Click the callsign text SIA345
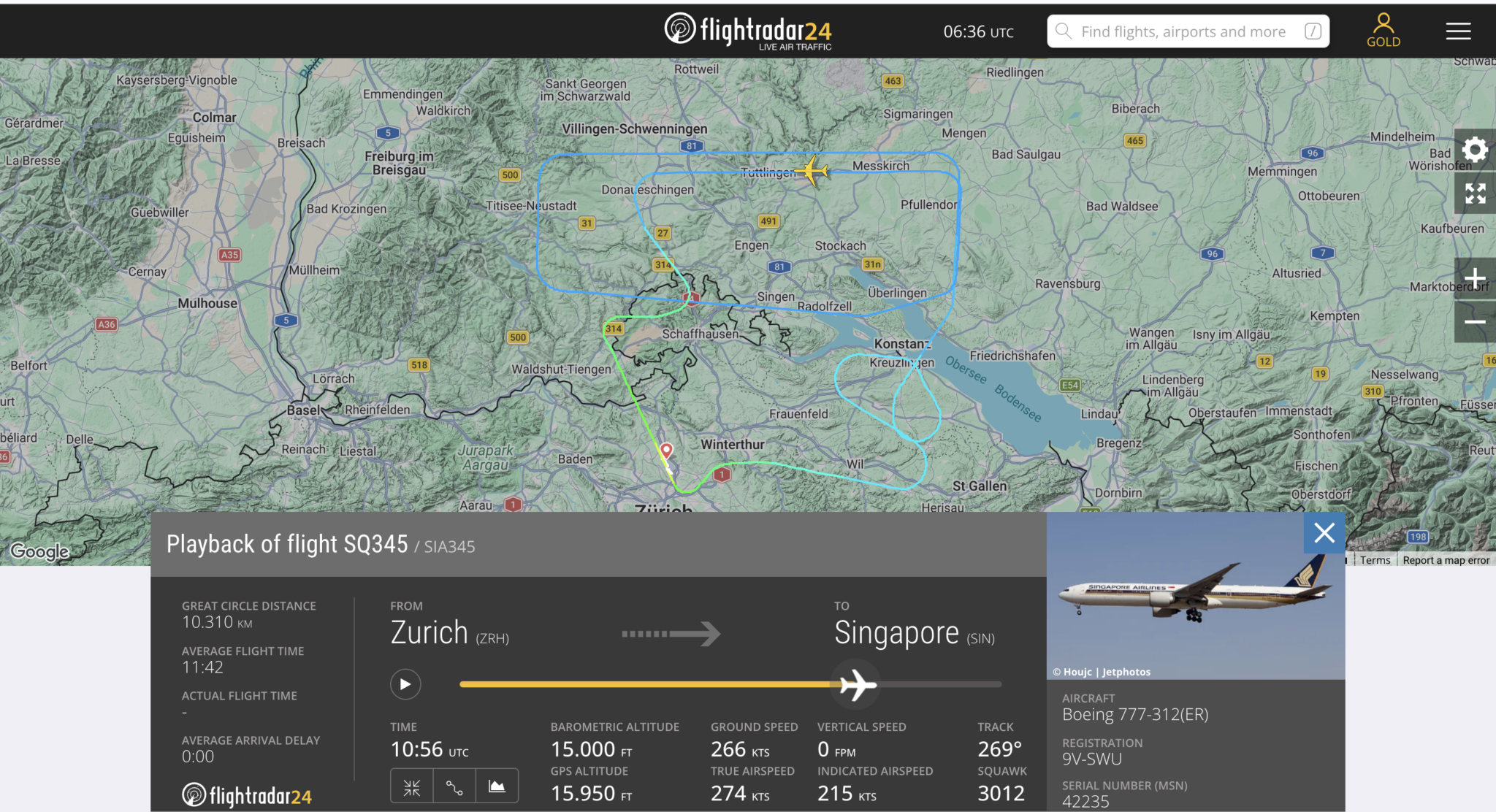 [449, 547]
